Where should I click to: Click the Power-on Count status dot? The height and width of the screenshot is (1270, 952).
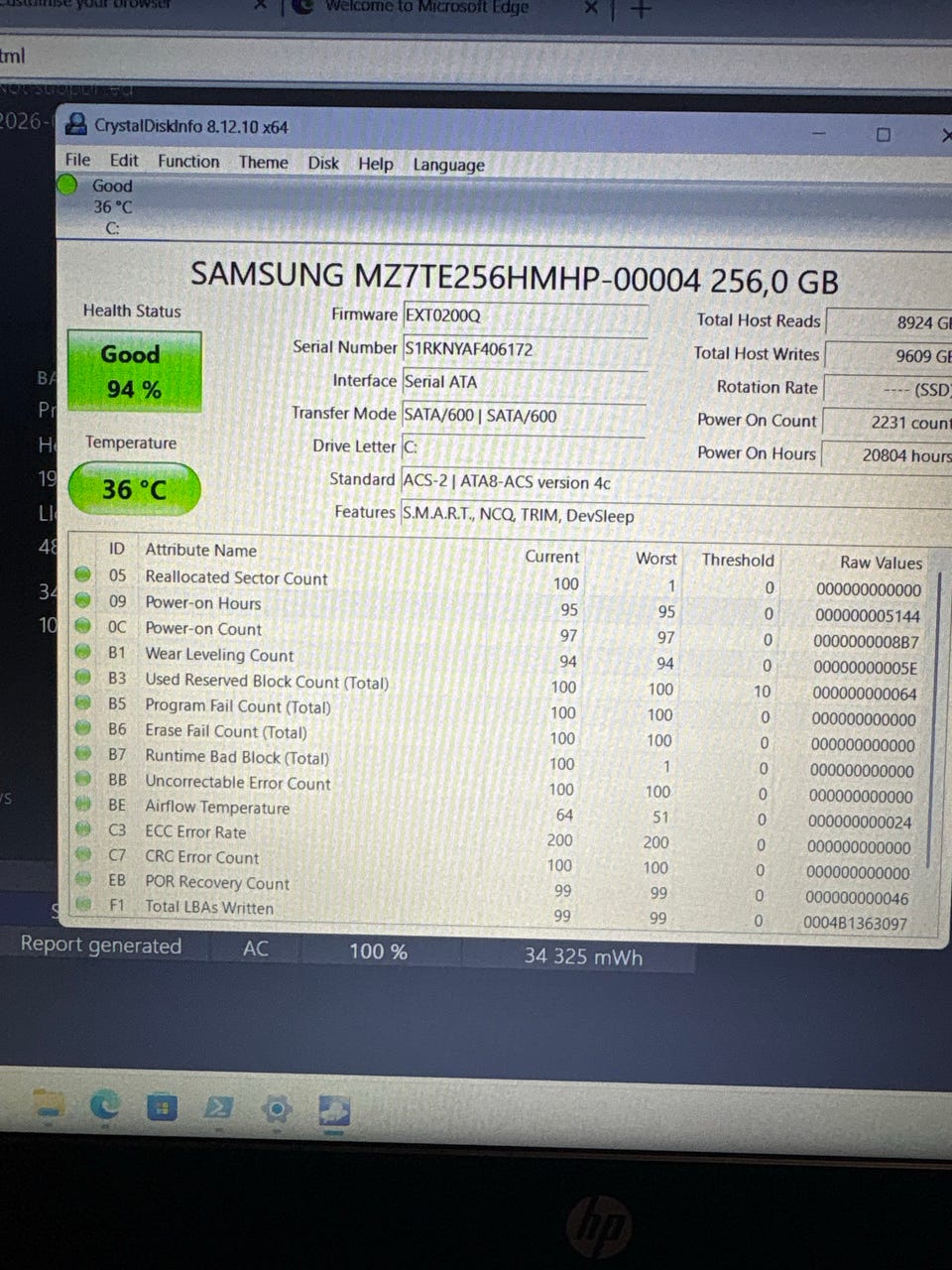[x=84, y=626]
